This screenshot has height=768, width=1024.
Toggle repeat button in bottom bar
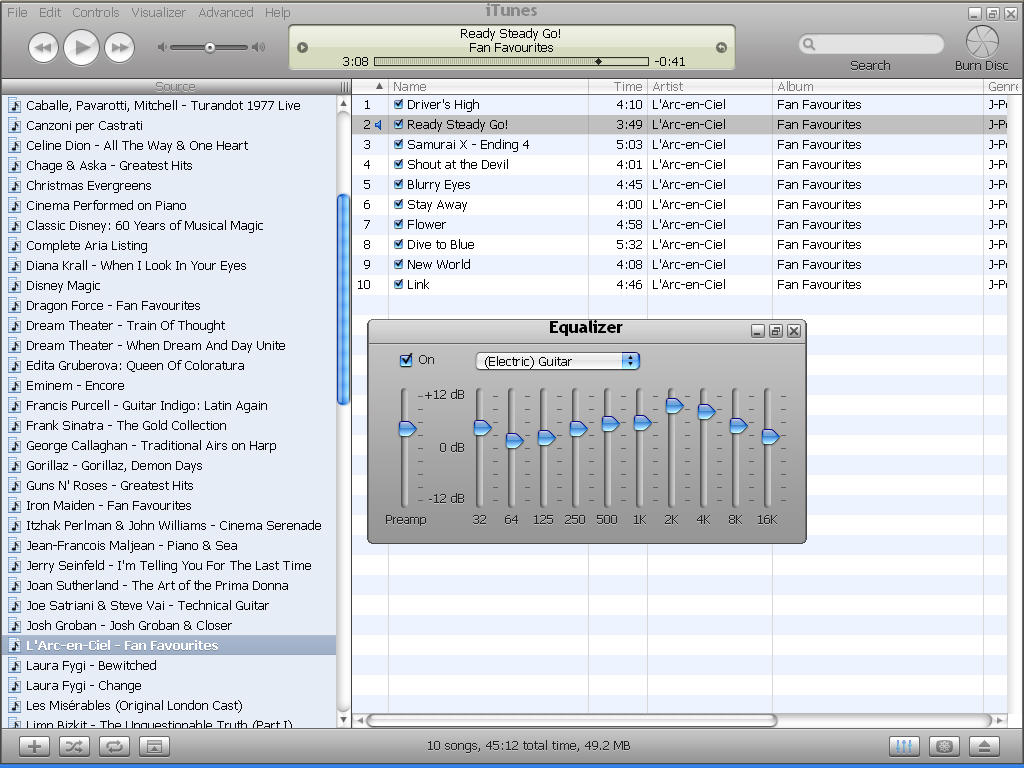(x=114, y=746)
